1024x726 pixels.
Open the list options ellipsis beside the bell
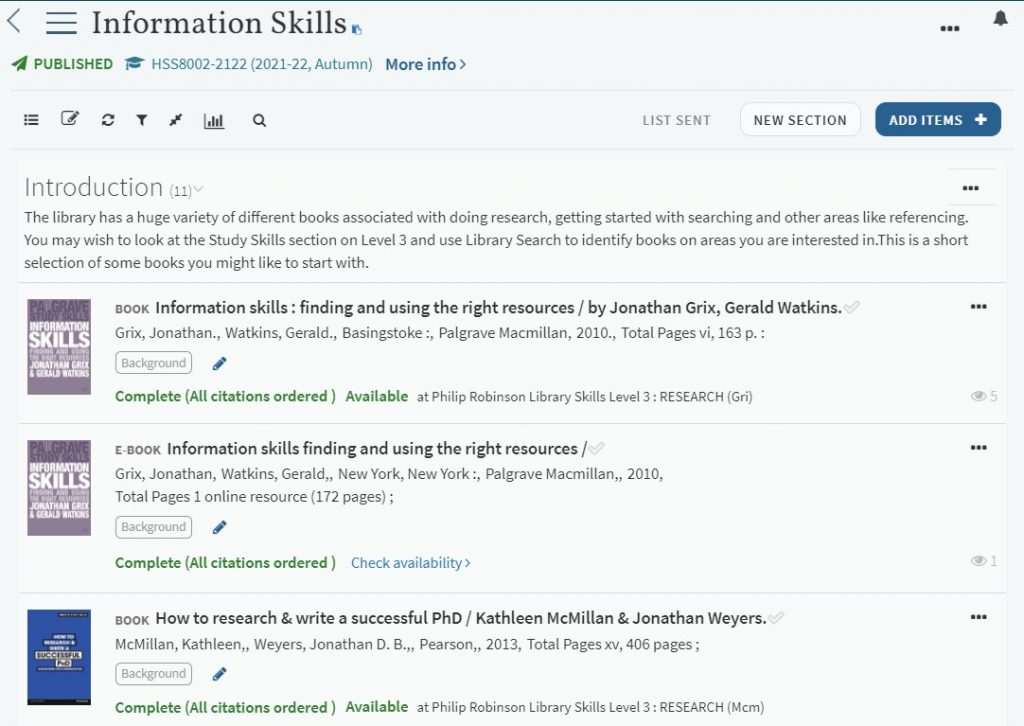click(950, 28)
